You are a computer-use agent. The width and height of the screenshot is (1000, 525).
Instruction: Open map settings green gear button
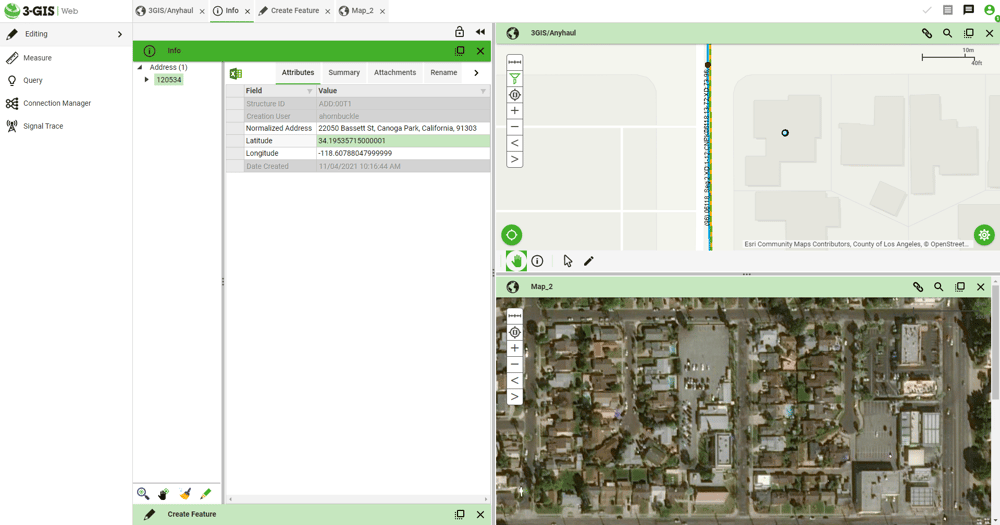coord(984,235)
